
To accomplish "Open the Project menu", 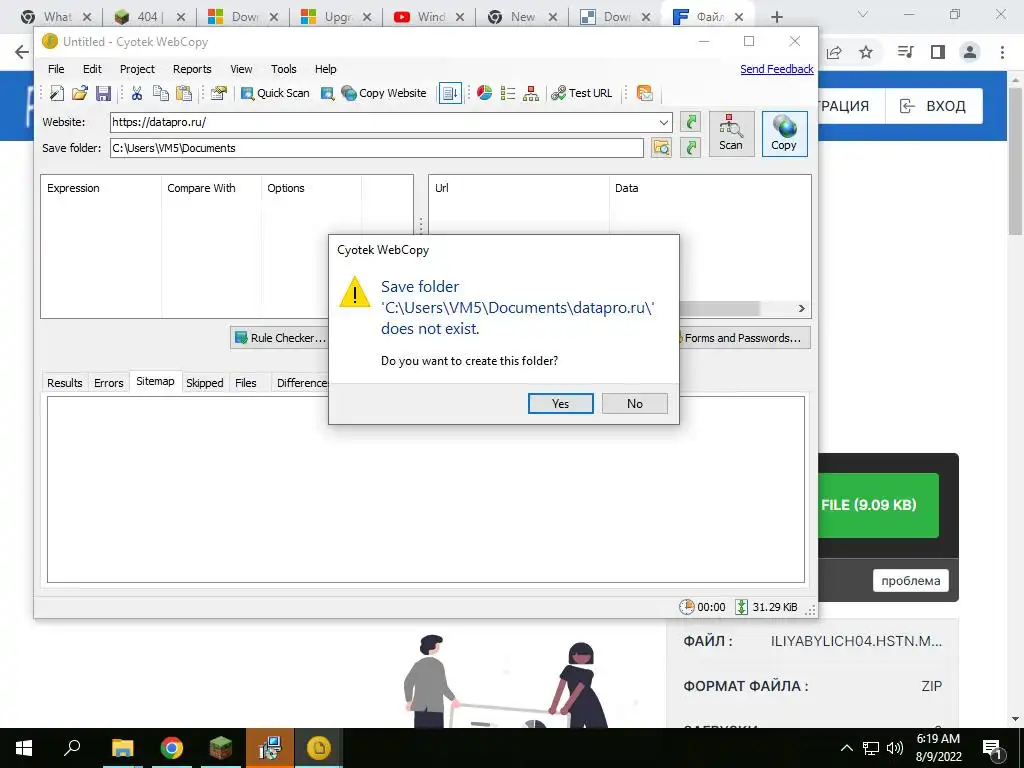I will [x=137, y=69].
